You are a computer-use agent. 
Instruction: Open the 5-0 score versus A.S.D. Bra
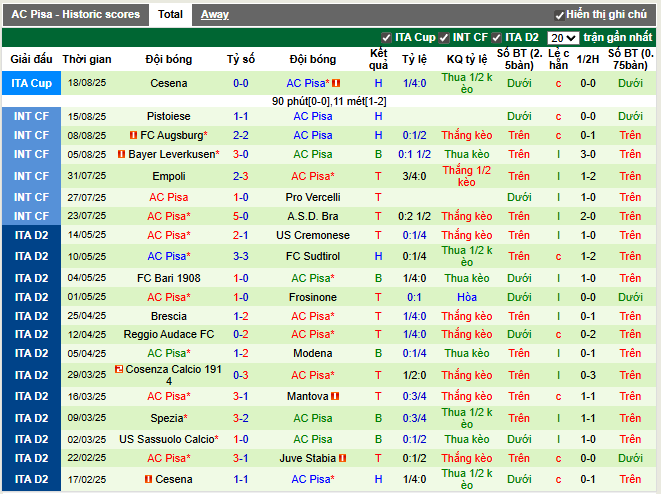point(241,216)
